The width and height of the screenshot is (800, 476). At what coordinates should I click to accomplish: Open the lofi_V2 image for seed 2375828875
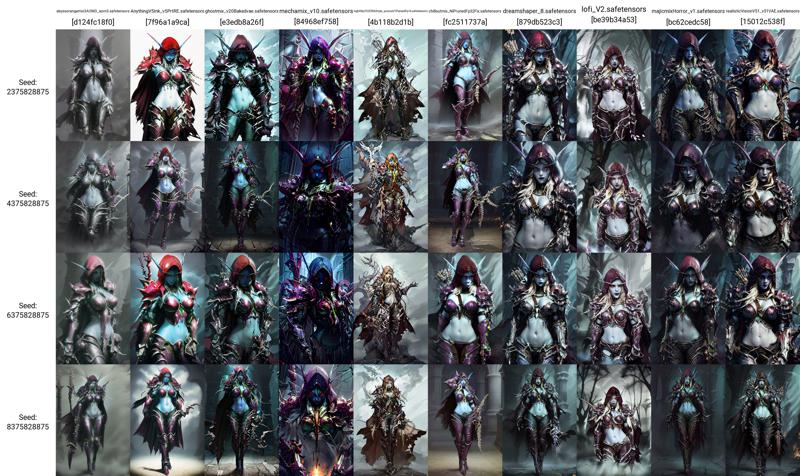613,85
